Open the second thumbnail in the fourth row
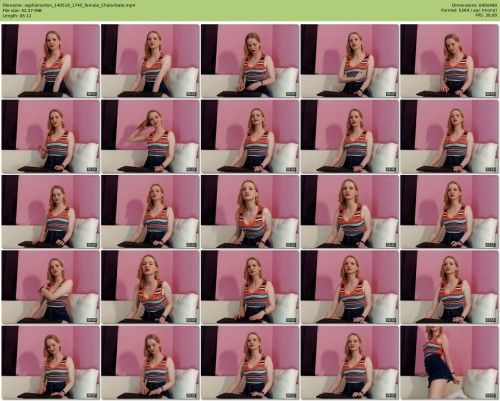 pos(150,287)
